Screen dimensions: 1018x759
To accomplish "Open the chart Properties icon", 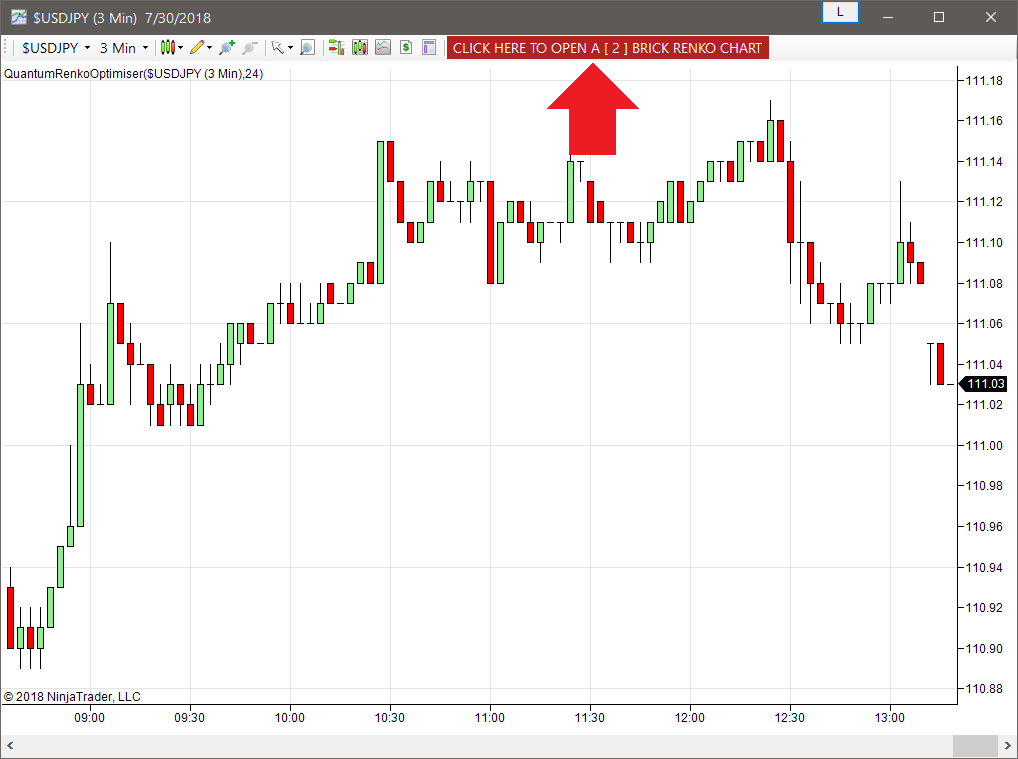I will click(428, 47).
